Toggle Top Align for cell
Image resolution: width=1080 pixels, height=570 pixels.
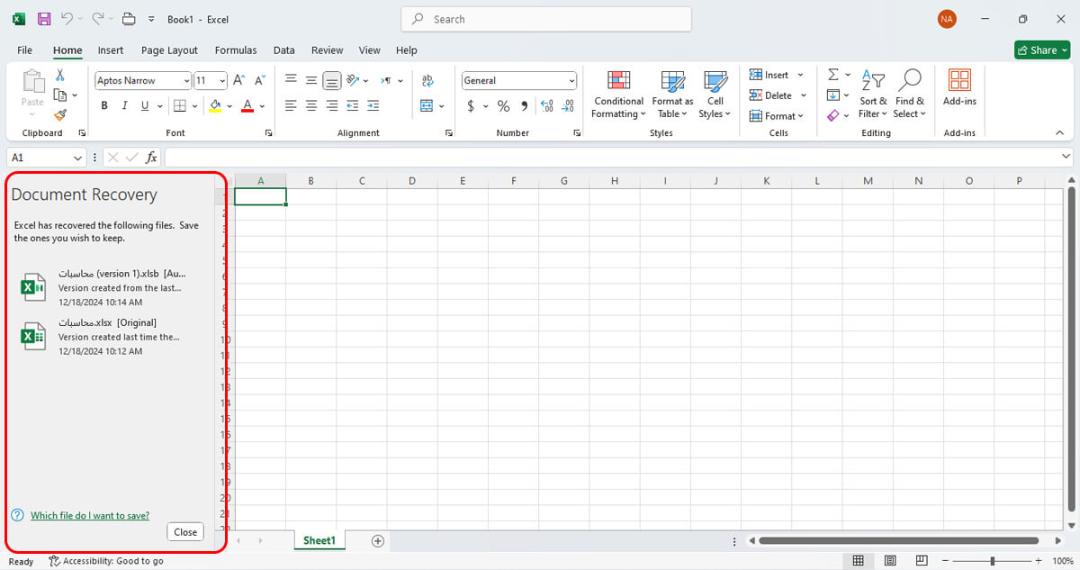[x=291, y=79]
